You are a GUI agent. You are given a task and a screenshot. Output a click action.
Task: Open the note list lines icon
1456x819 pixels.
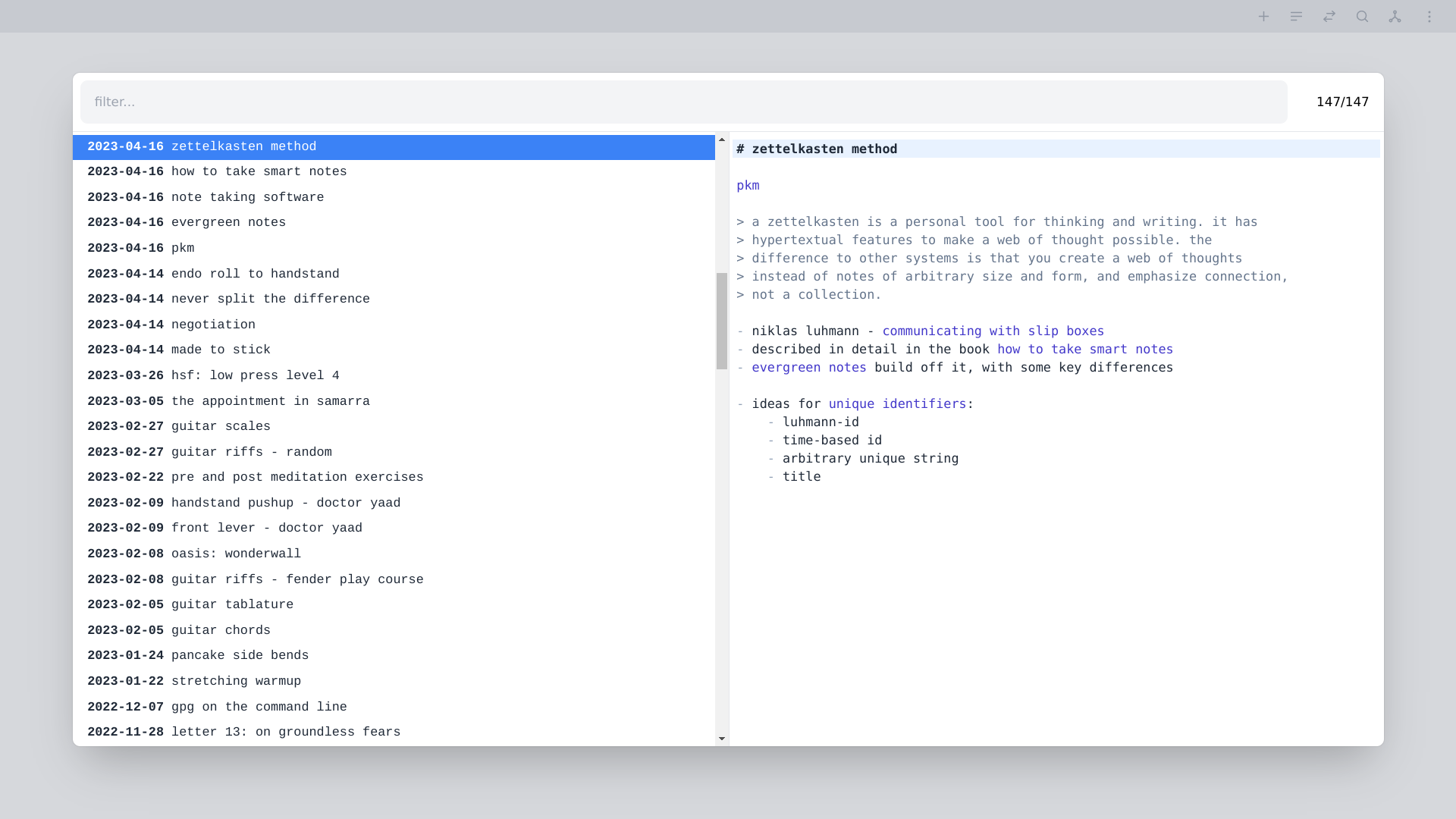click(1296, 16)
